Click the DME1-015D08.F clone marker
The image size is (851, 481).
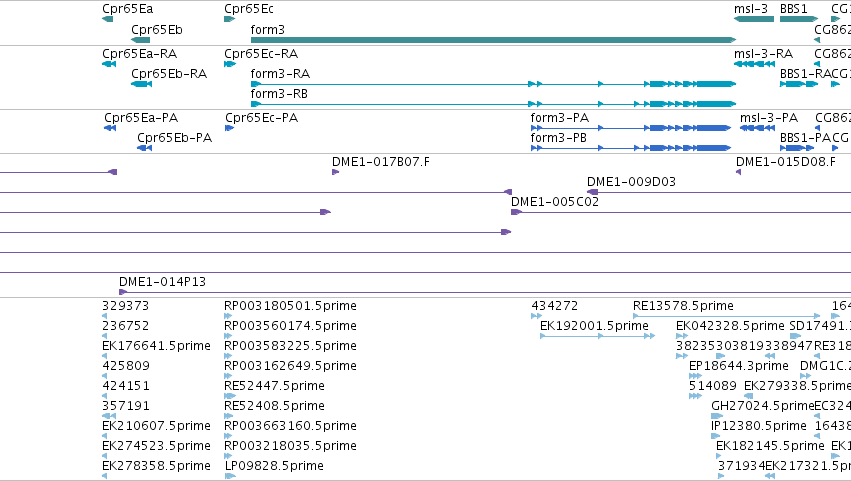739,172
